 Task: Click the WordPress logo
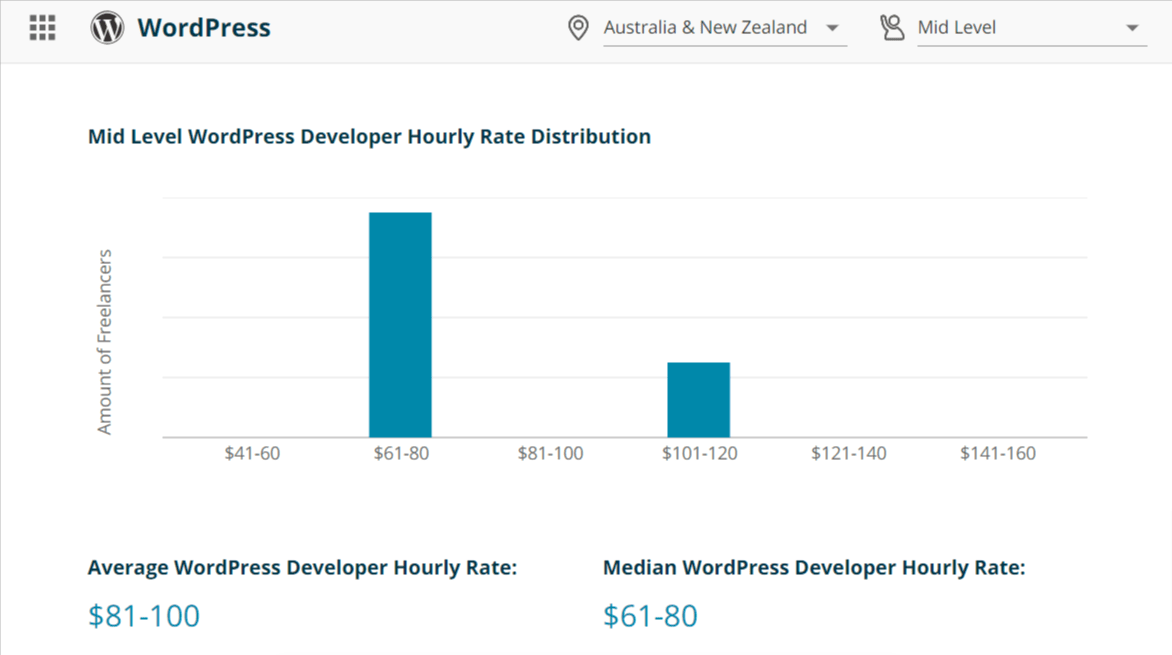pyautogui.click(x=105, y=27)
